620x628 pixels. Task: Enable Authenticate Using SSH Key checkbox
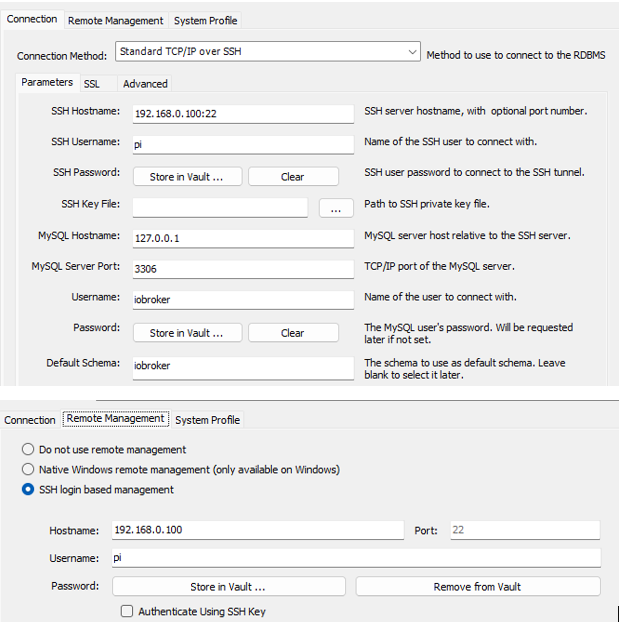127,611
